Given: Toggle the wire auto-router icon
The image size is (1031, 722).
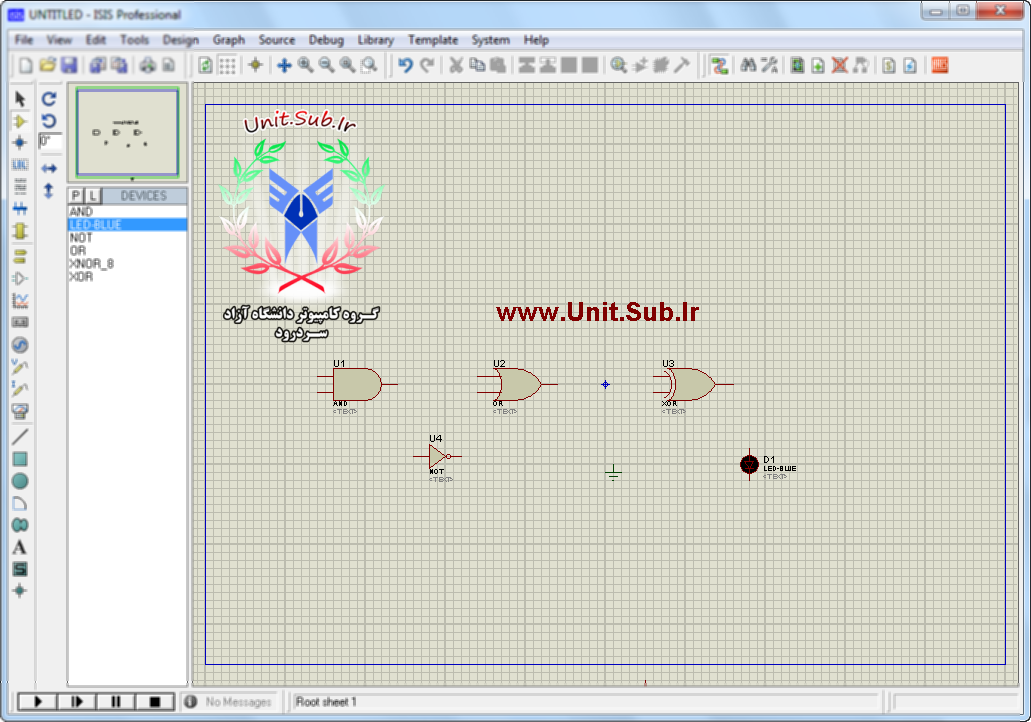Looking at the screenshot, I should 719,65.
